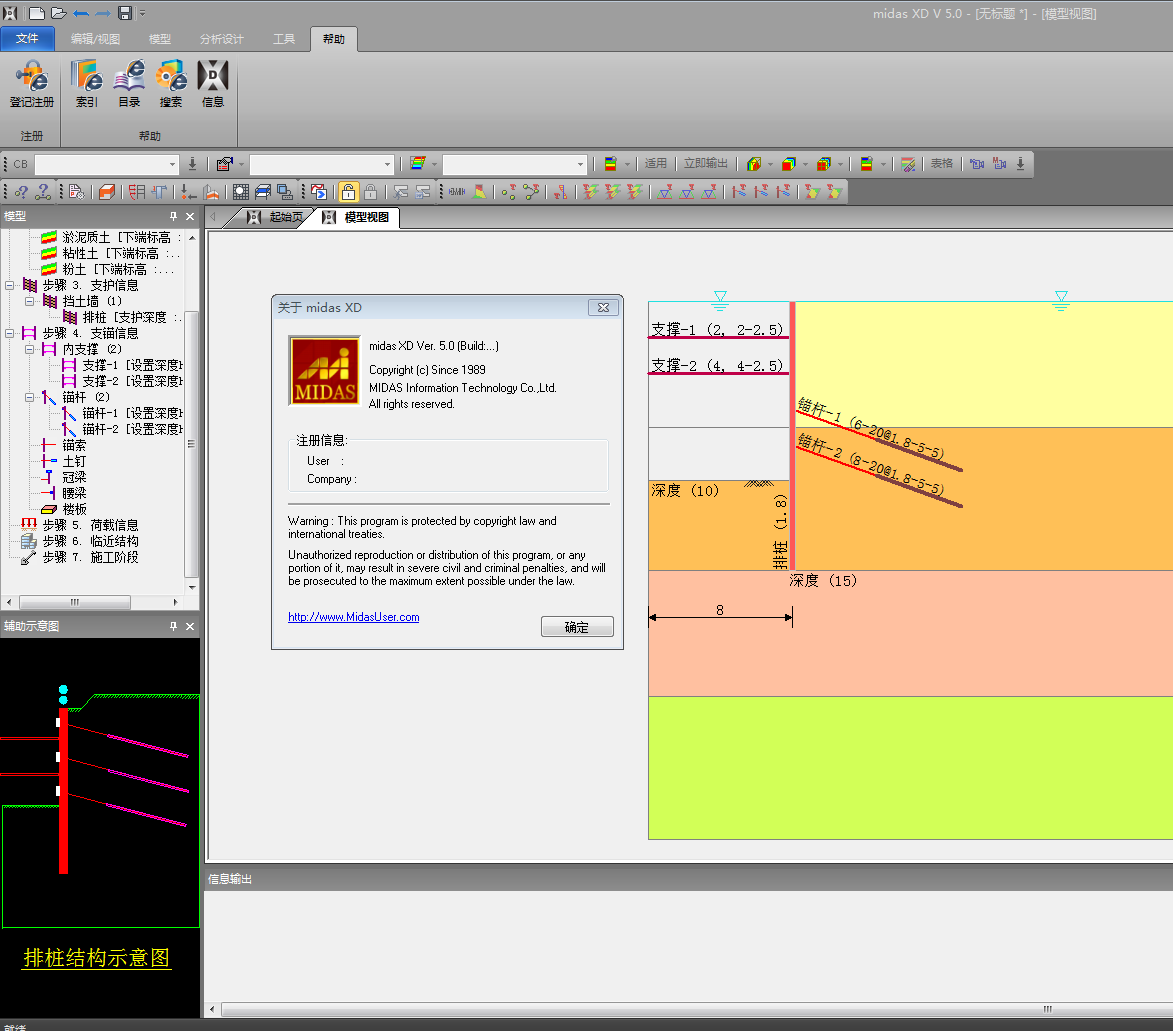Create a new file from quick access
1173x1031 pixels.
tap(37, 13)
